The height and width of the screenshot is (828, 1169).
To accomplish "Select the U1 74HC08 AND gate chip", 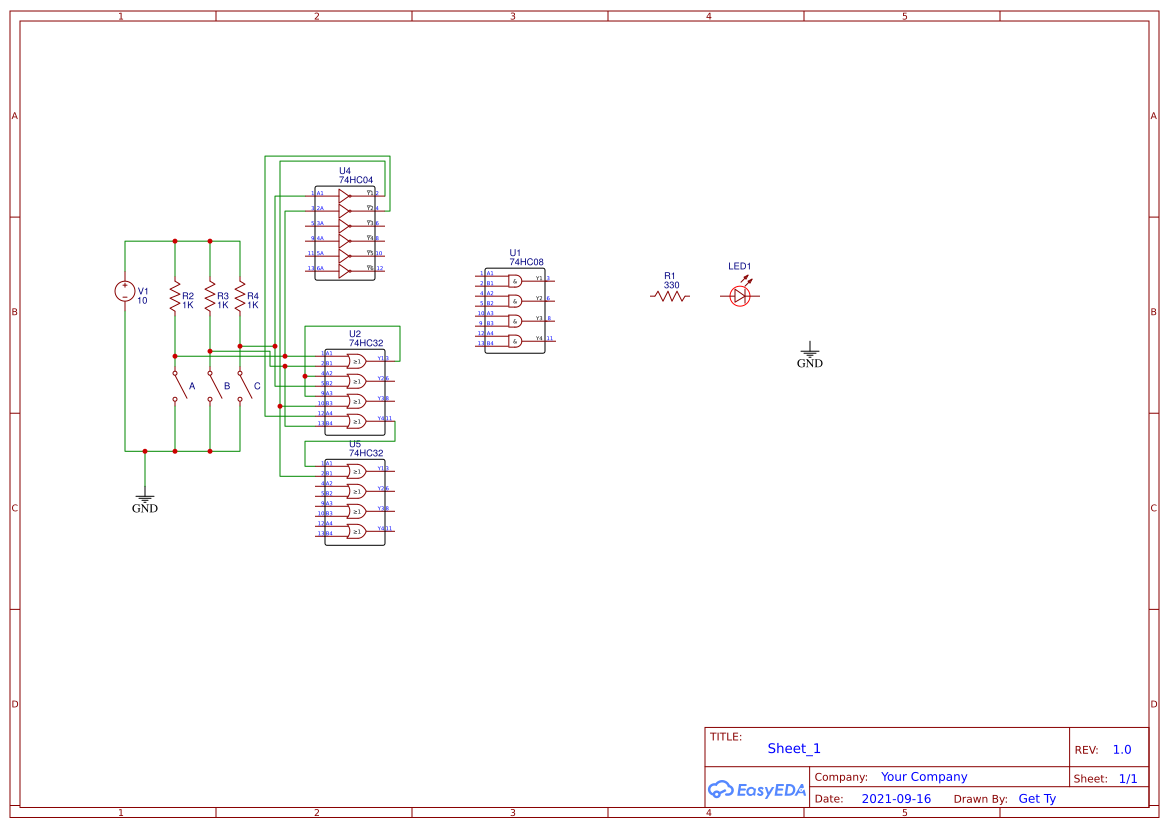I will click(x=515, y=311).
